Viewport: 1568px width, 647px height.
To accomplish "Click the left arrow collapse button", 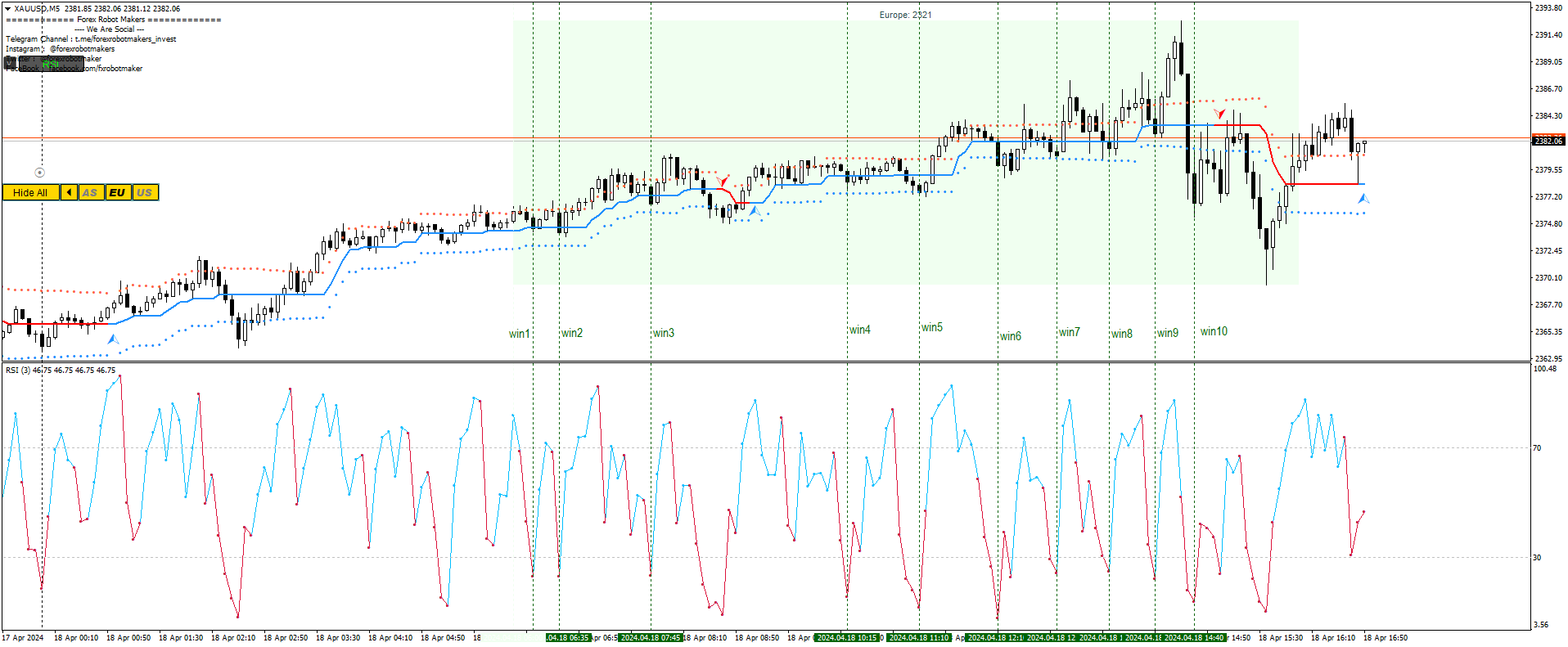I will pyautogui.click(x=69, y=193).
